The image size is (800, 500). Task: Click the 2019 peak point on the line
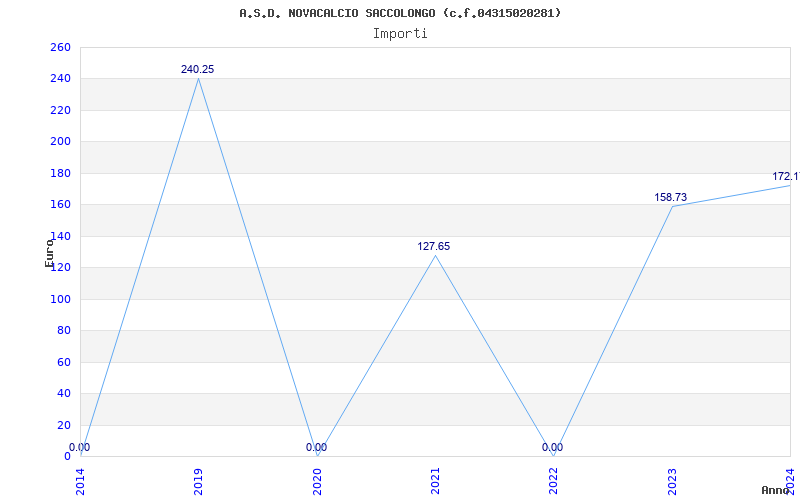198,78
